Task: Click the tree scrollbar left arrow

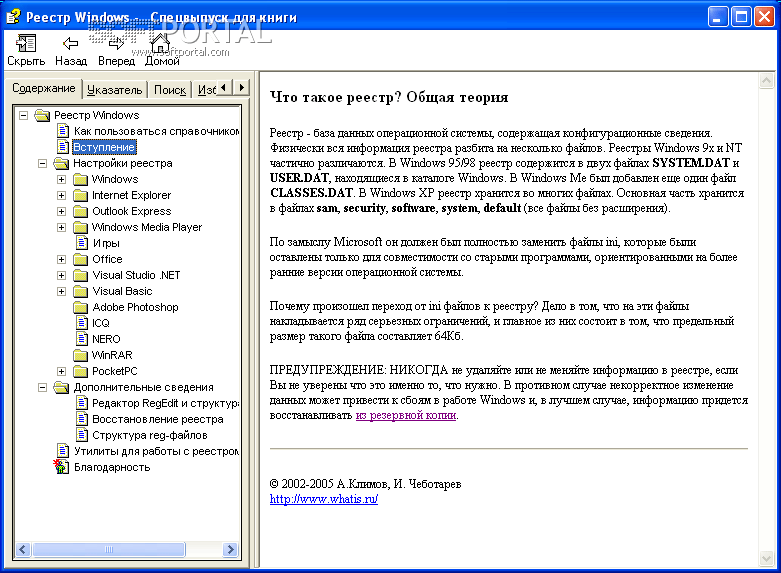Action: coord(22,550)
